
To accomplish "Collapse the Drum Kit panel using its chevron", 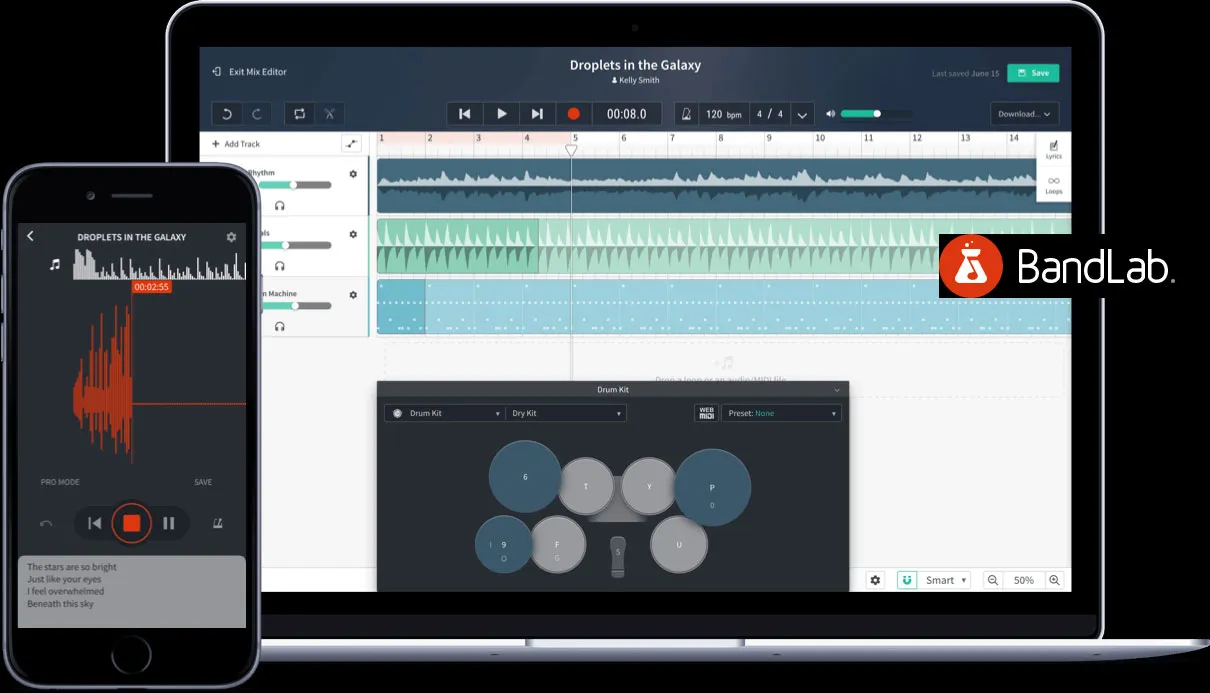I will tap(837, 389).
